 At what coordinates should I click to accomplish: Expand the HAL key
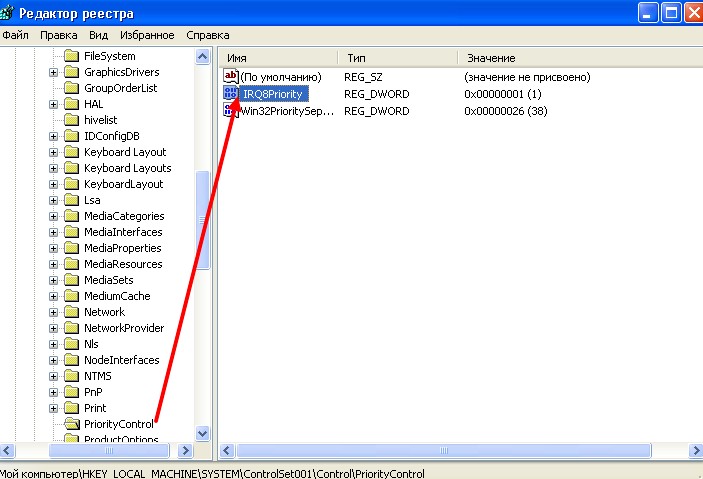click(53, 104)
